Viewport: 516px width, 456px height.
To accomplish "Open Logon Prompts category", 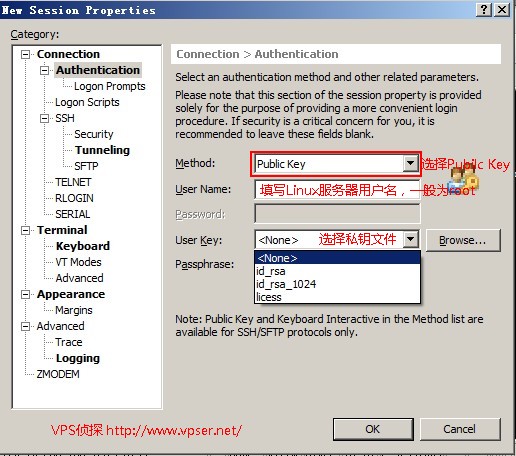I will tap(110, 86).
